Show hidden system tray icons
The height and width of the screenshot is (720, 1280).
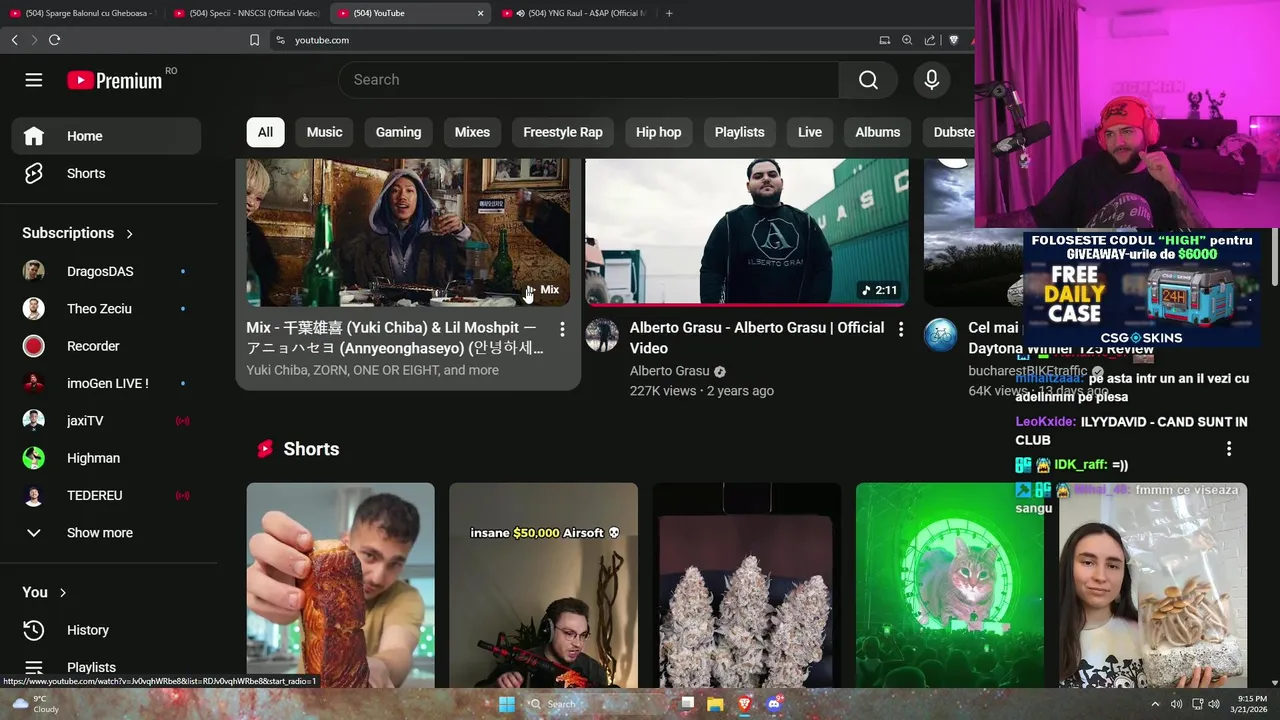point(1155,704)
